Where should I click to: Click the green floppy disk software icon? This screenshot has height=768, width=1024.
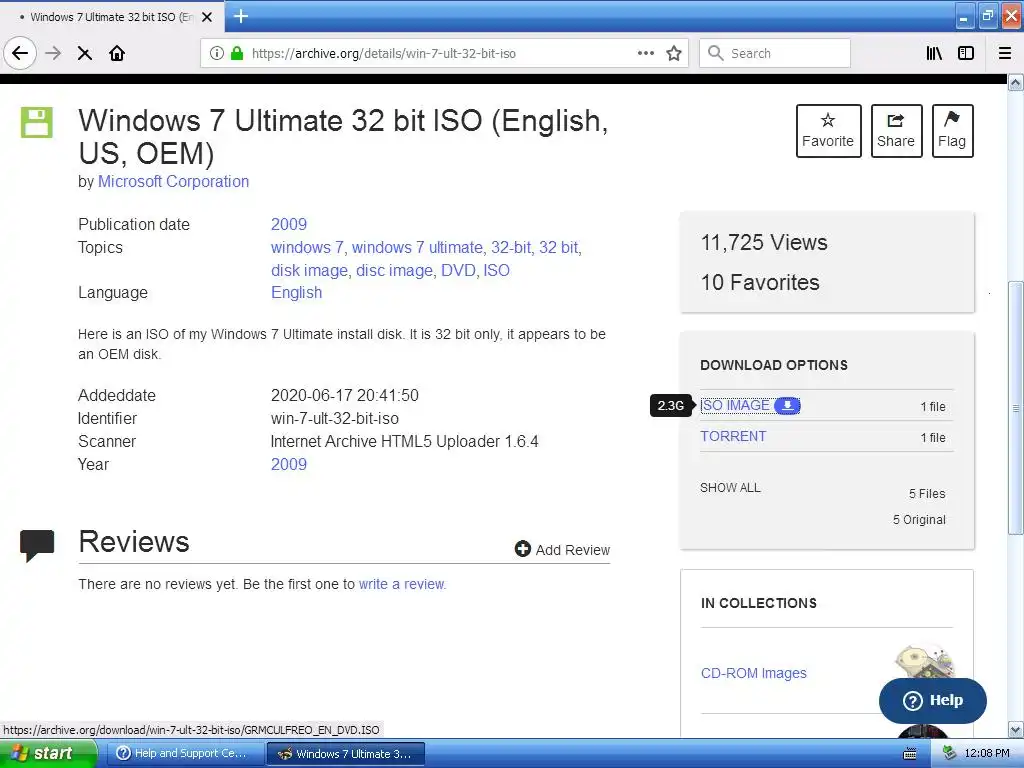click(37, 122)
